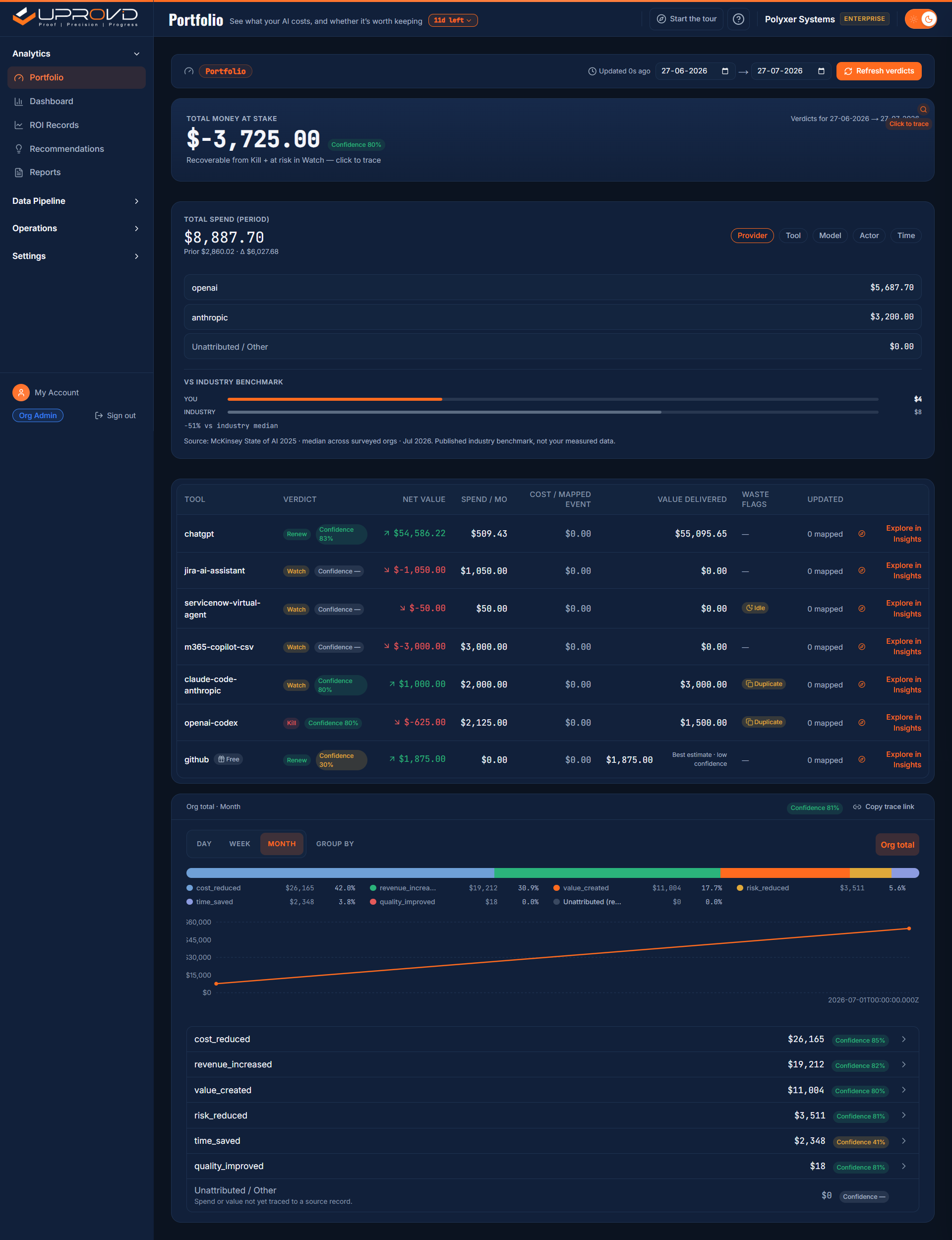Click Explore in Insights for openai-codex
The width and height of the screenshot is (952, 1240).
903,723
